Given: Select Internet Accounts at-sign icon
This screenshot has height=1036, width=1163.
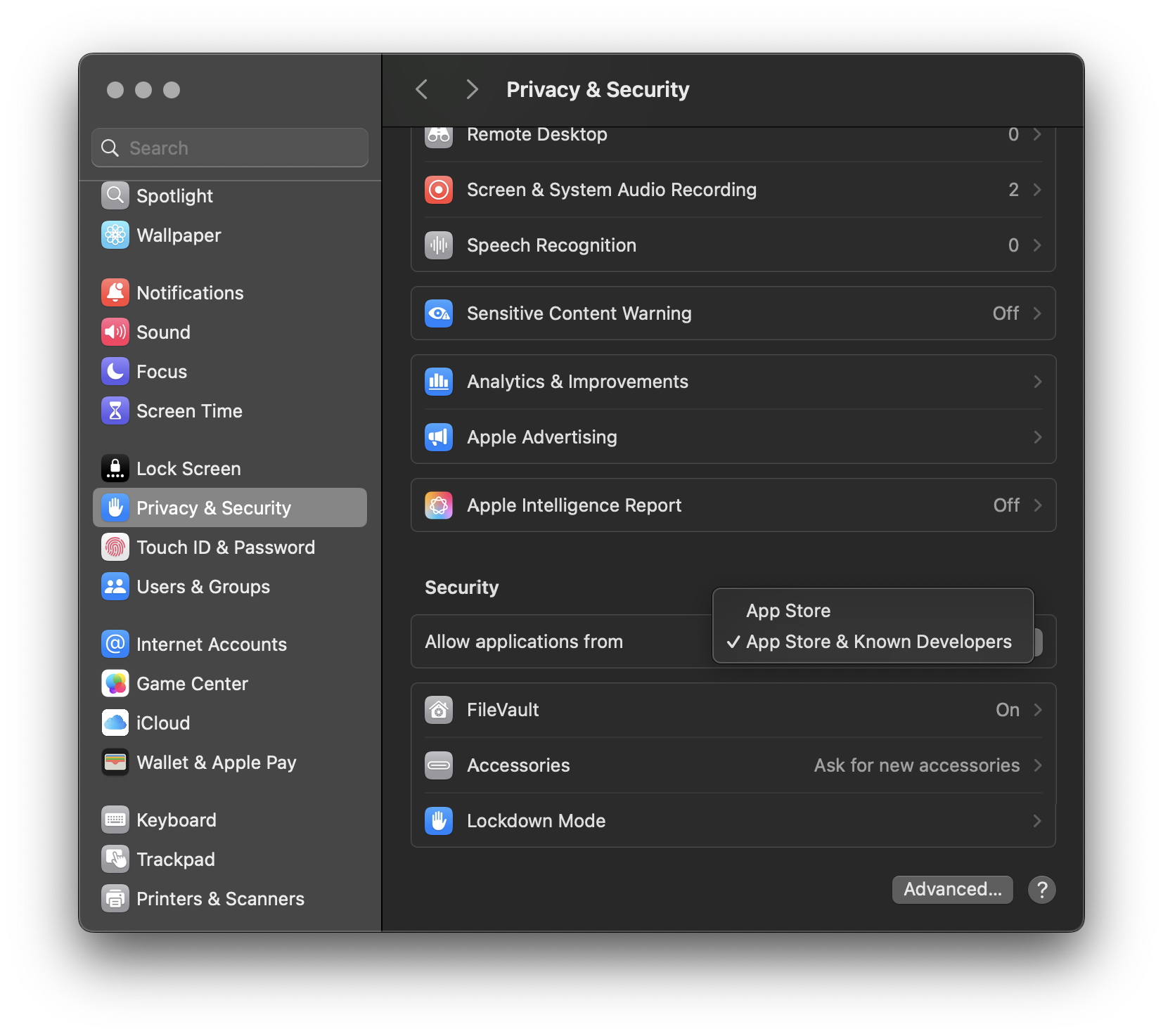Looking at the screenshot, I should tap(115, 644).
